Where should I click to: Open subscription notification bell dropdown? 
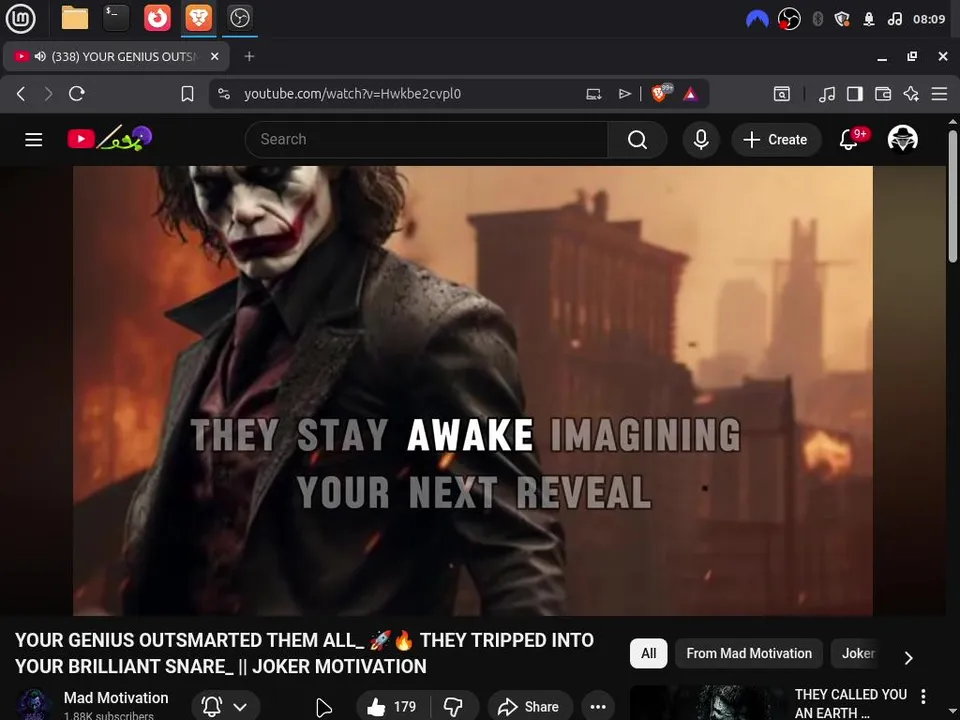click(225, 706)
